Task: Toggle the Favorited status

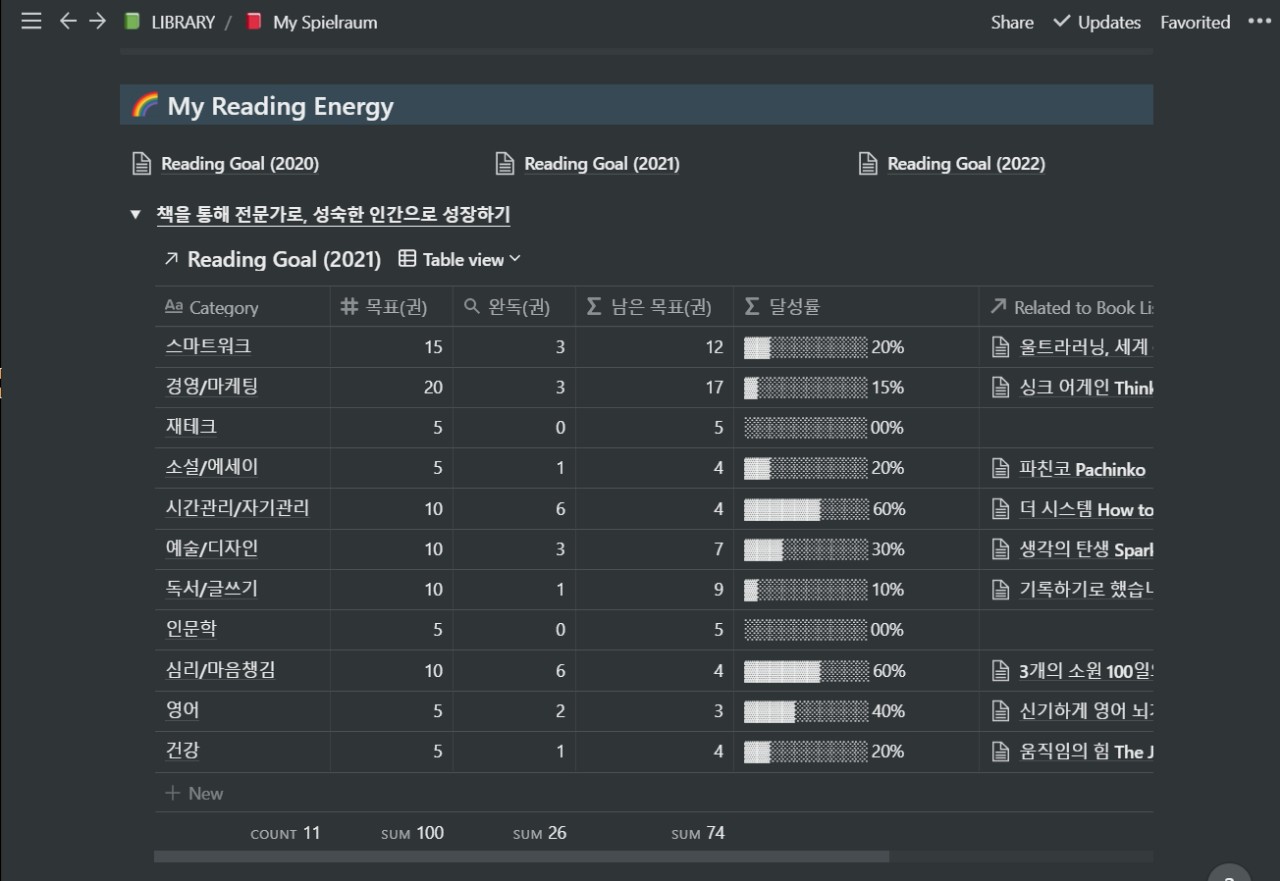Action: click(1195, 22)
